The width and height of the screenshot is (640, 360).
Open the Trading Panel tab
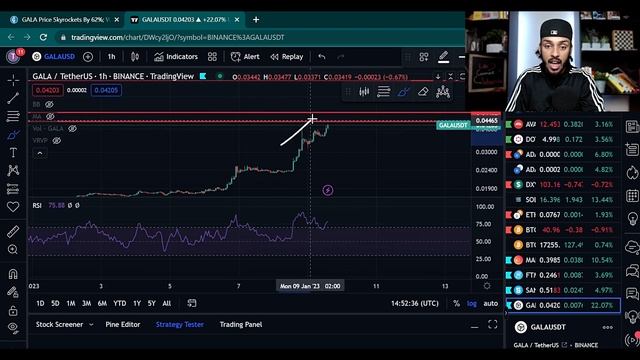click(x=241, y=324)
